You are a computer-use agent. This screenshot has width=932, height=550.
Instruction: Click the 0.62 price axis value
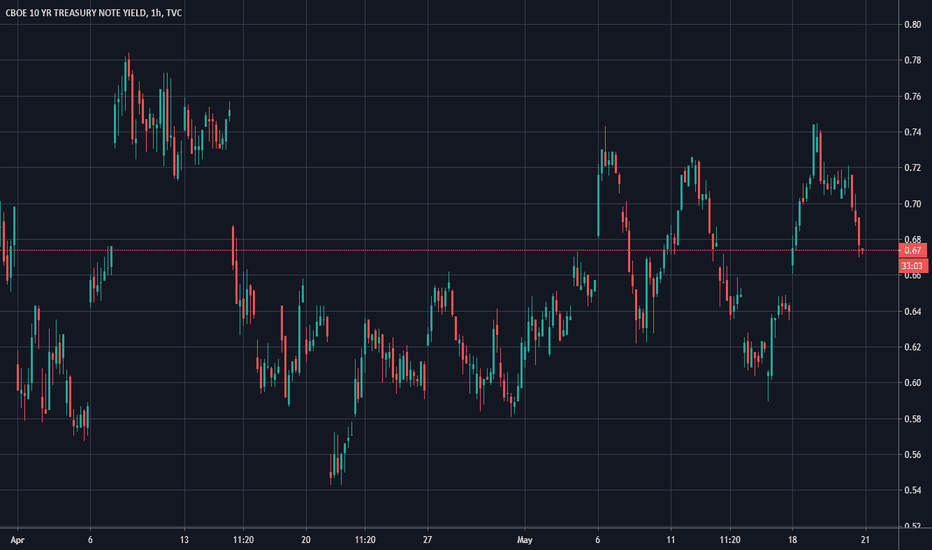912,347
